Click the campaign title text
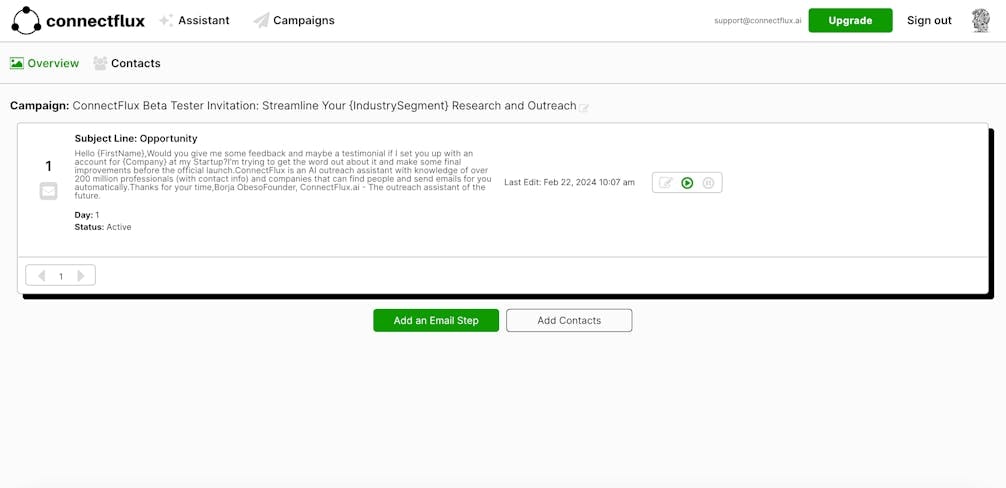 click(x=325, y=106)
